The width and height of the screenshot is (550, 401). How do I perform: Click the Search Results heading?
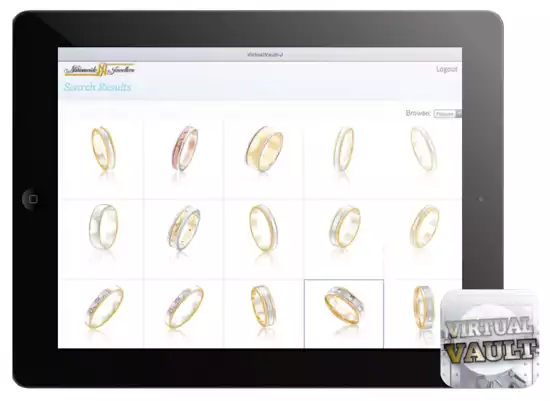(x=98, y=87)
